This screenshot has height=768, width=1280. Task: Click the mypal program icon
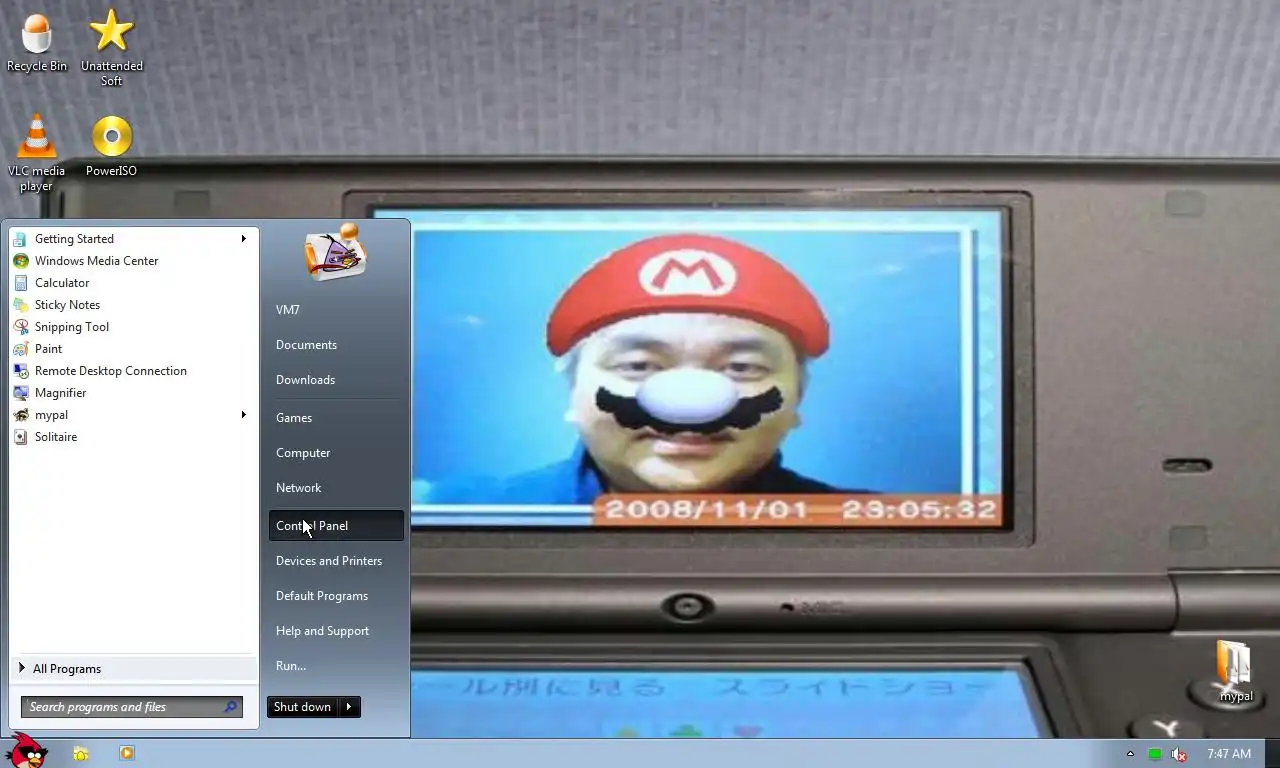20,415
